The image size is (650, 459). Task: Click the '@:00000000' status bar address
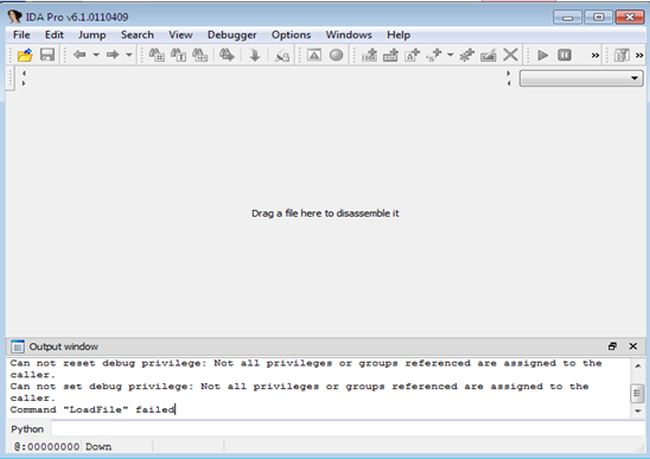47,447
